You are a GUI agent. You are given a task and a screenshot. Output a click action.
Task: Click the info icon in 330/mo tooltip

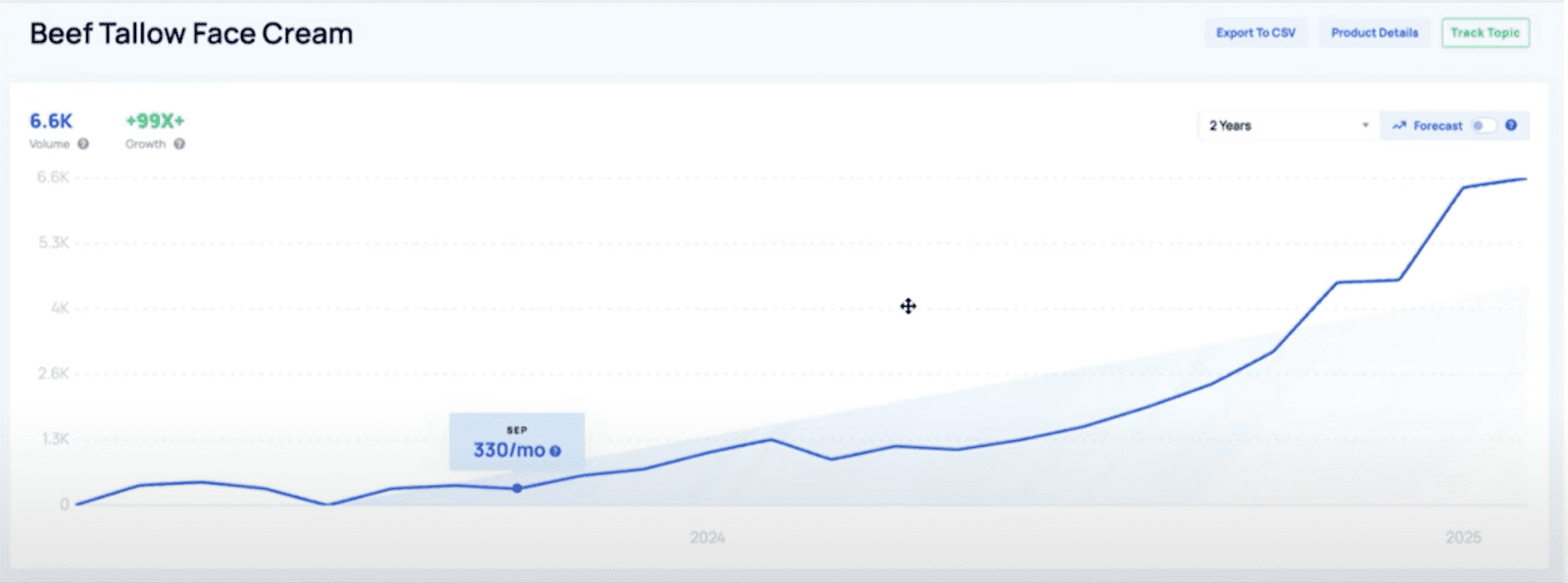[x=556, y=451]
